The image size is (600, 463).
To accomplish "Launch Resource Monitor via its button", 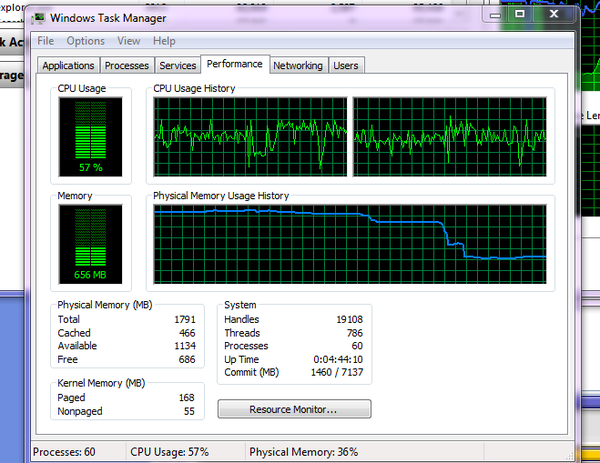I will point(294,409).
